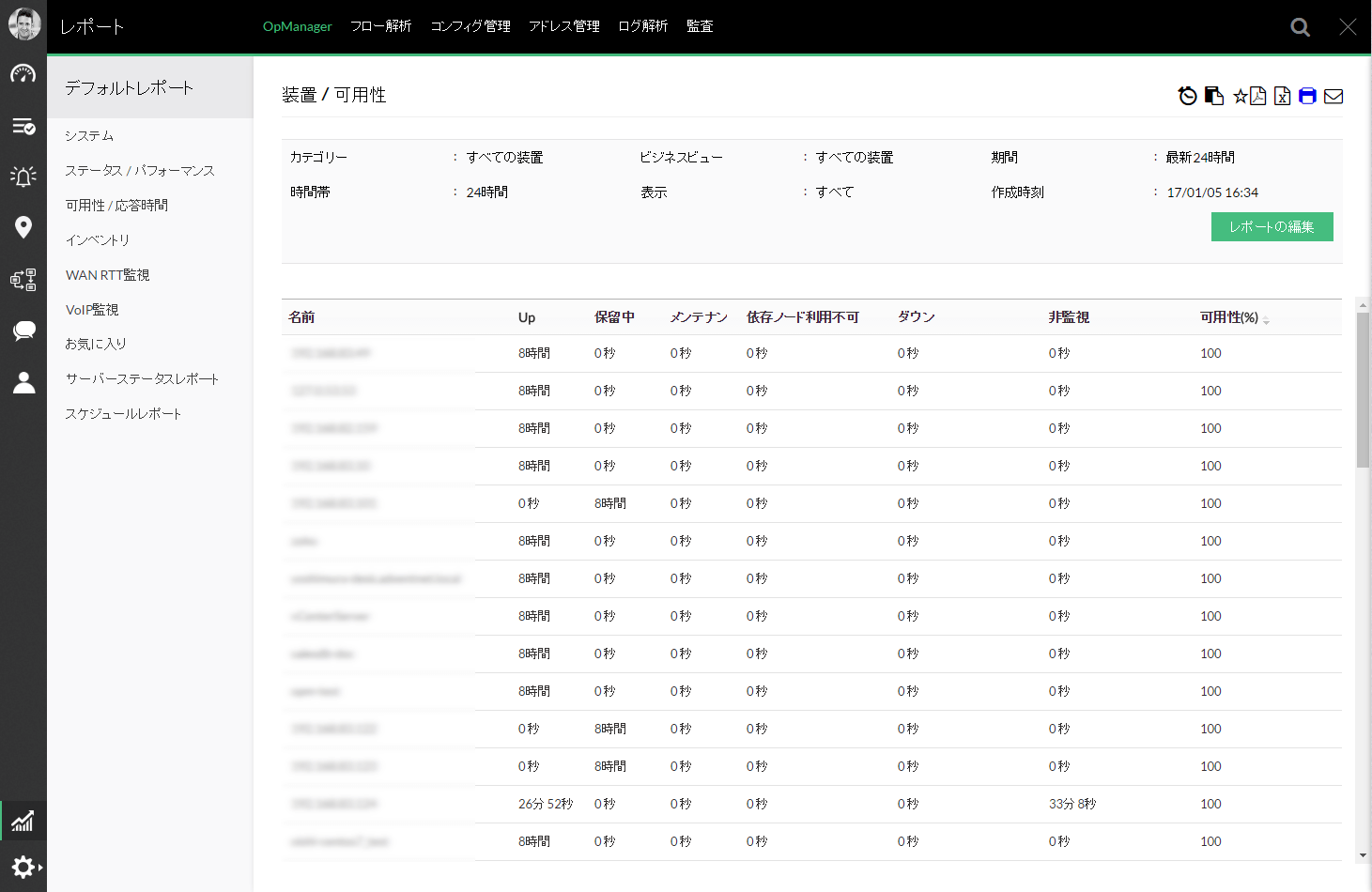
Task: Select the network topology icon in the sidebar
Action: coord(23,279)
